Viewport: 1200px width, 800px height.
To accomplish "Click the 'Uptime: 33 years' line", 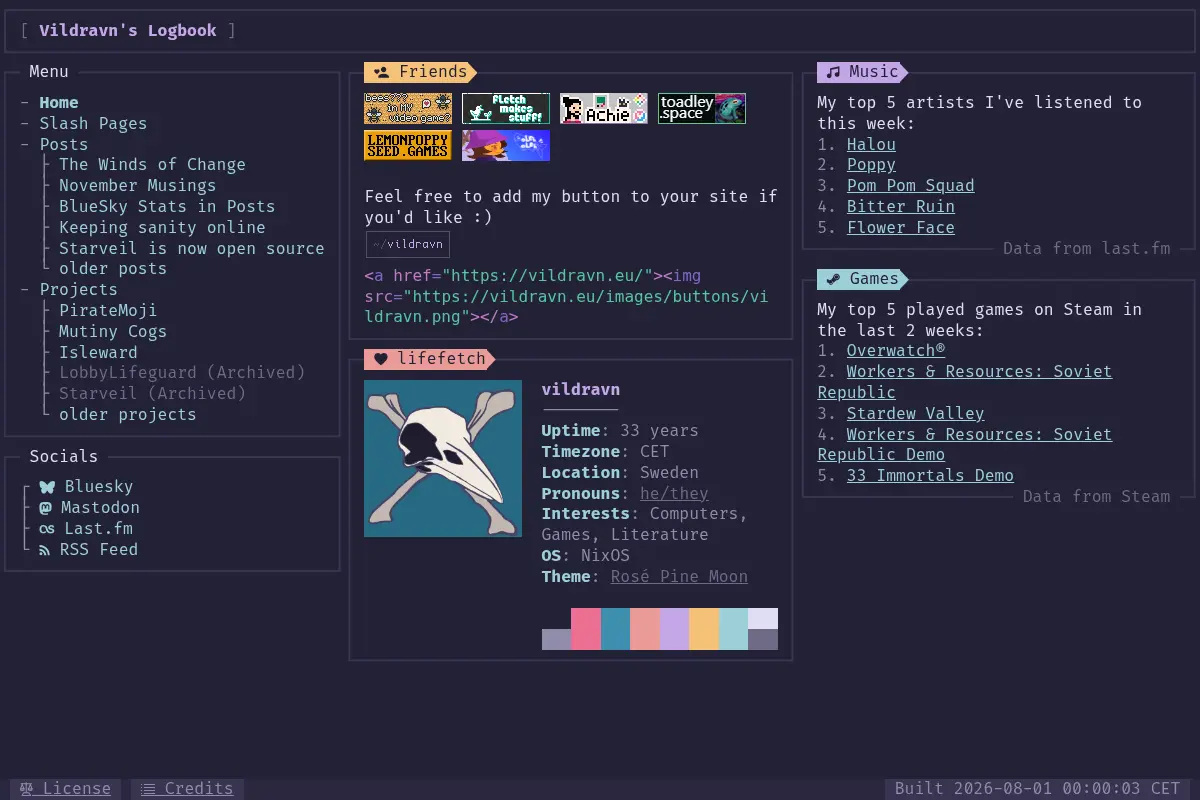I will (620, 431).
